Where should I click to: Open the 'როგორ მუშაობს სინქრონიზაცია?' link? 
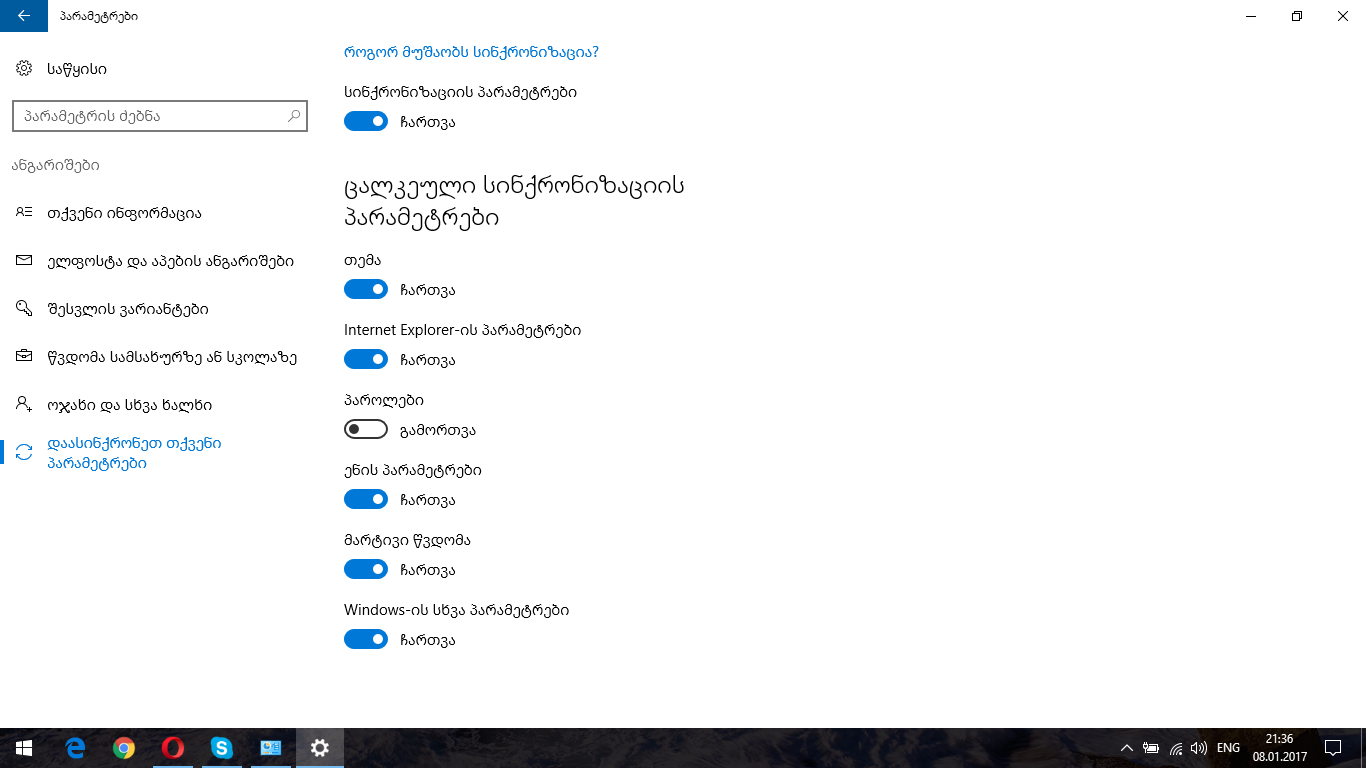[x=471, y=52]
